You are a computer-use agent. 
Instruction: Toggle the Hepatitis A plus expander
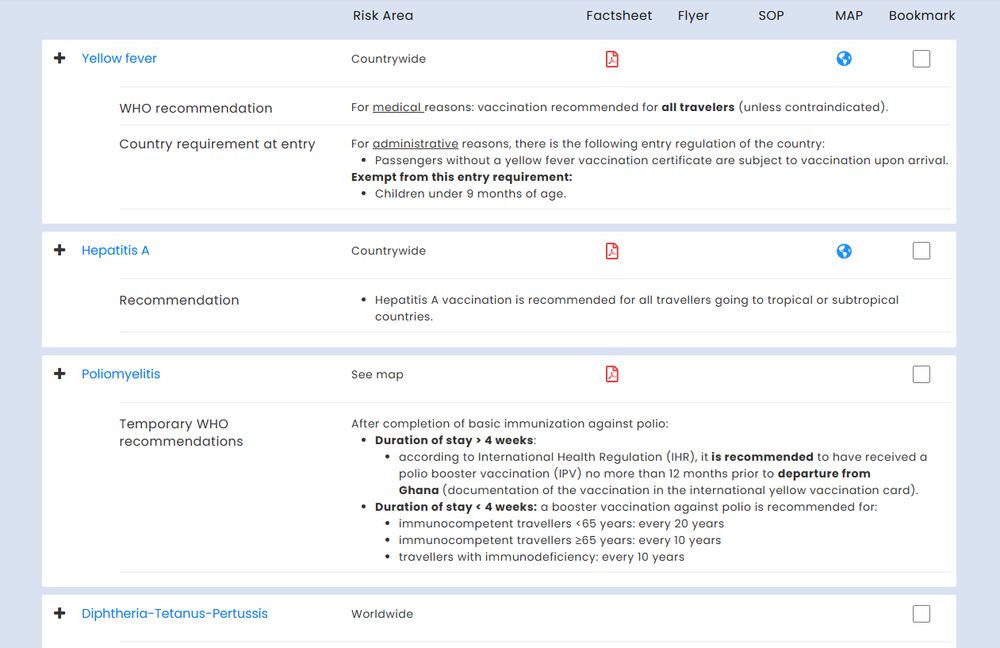pos(59,250)
